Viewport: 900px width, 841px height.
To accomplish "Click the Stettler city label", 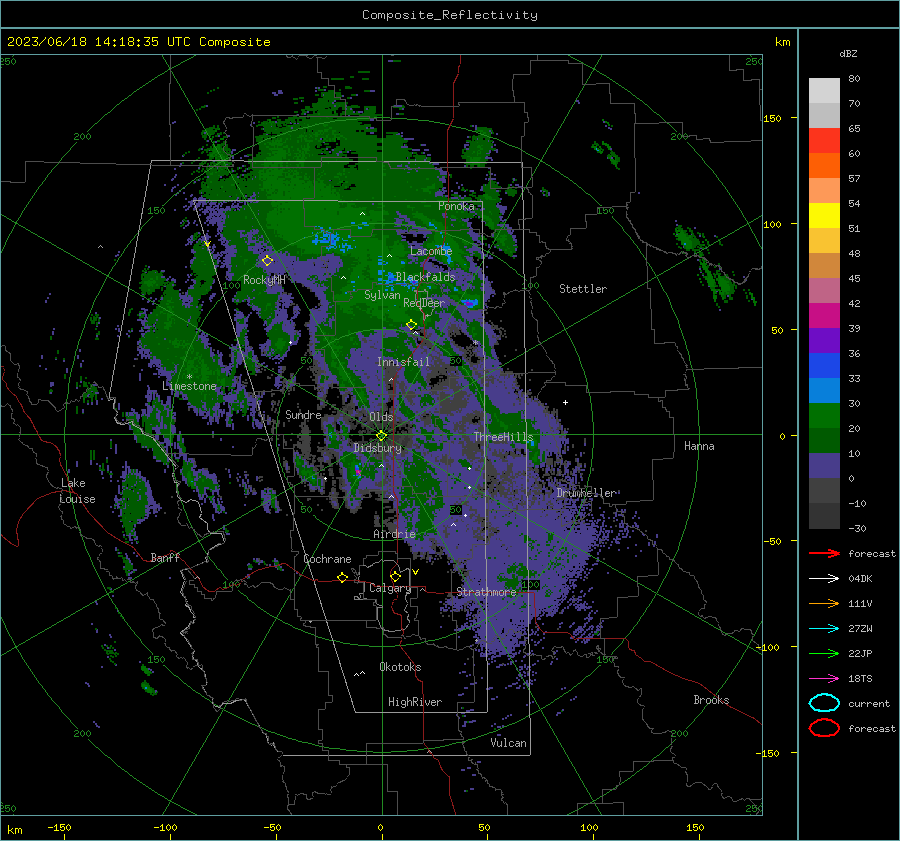I will coord(583,289).
